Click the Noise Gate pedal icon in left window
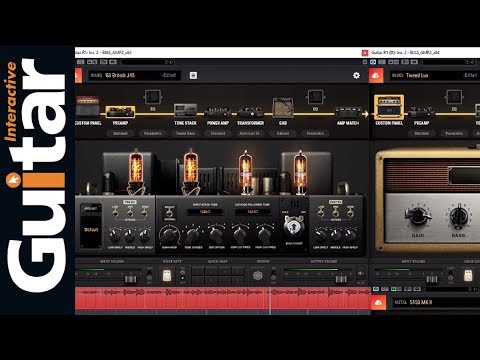The width and height of the screenshot is (480, 360). pyautogui.click(x=167, y=276)
